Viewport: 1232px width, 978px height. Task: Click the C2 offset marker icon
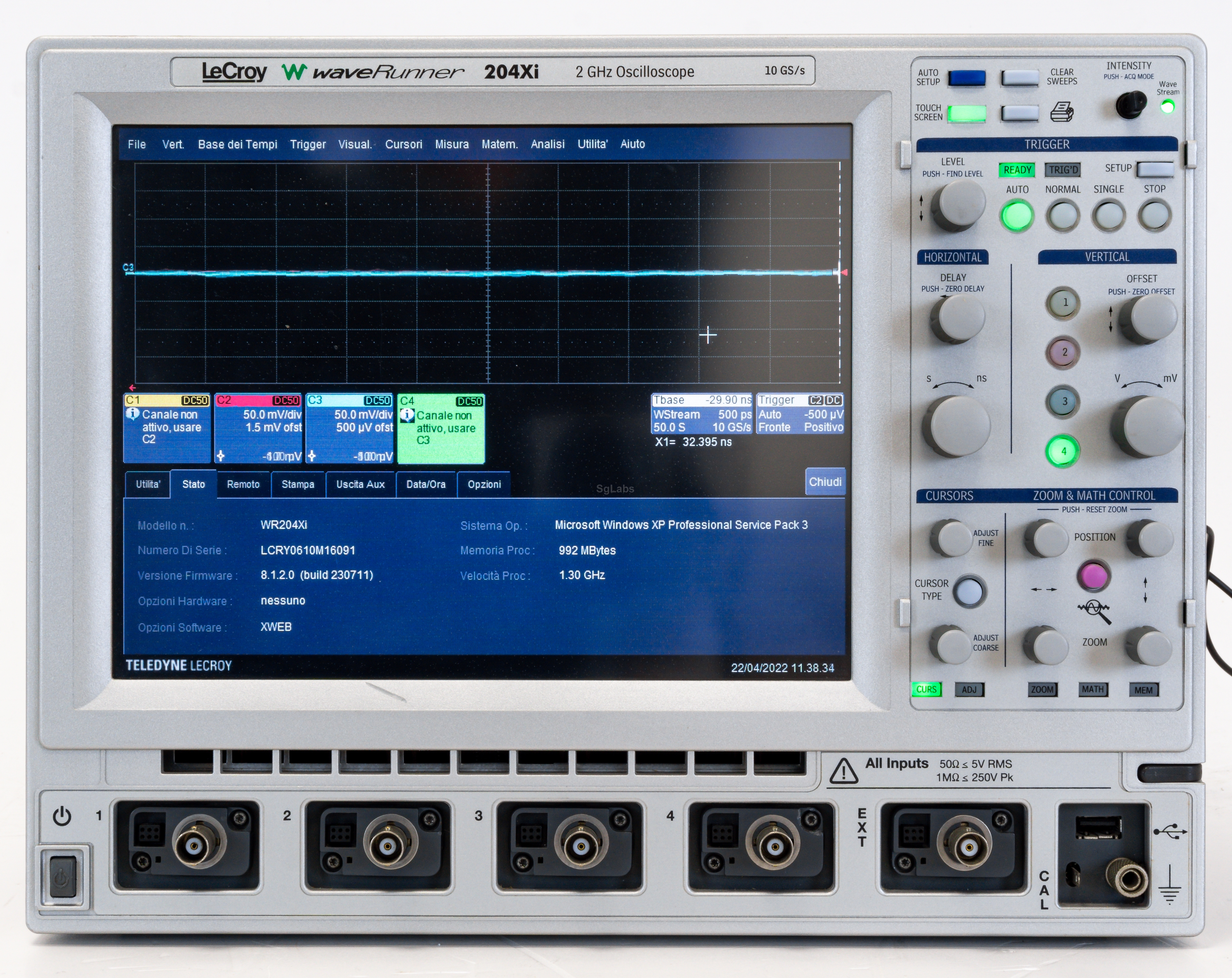click(220, 456)
